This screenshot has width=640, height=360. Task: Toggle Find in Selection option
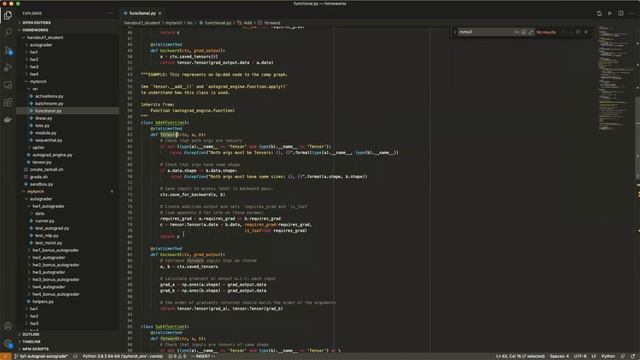(x=578, y=32)
